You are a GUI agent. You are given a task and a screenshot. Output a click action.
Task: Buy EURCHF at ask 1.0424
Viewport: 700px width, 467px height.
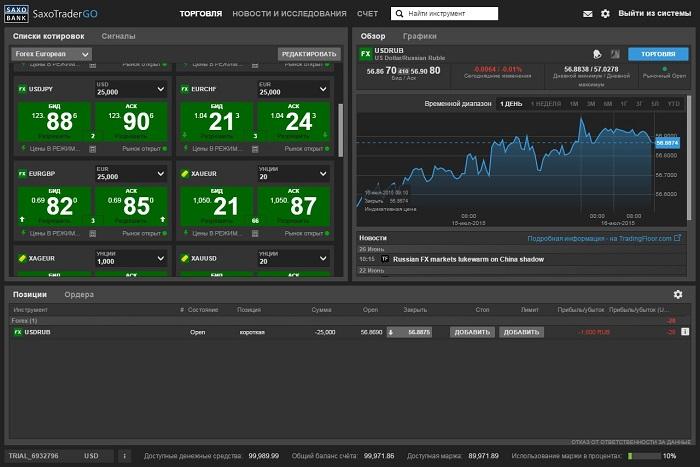[293, 121]
